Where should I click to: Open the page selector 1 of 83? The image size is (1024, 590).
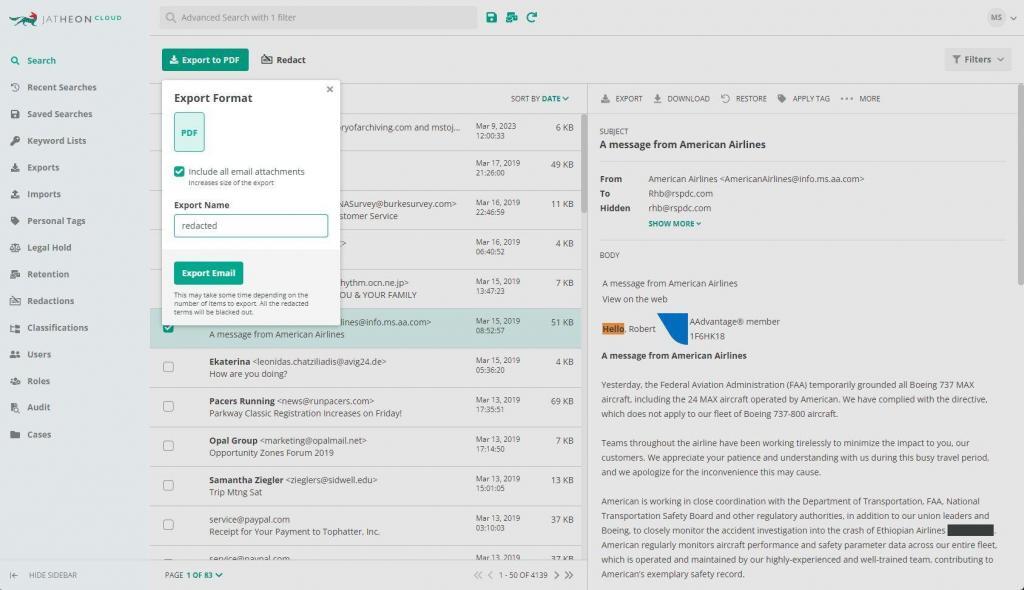pos(193,575)
